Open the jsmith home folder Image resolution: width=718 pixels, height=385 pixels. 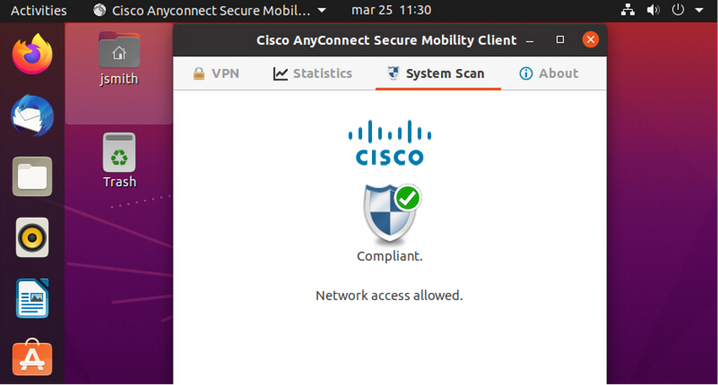[x=119, y=59]
